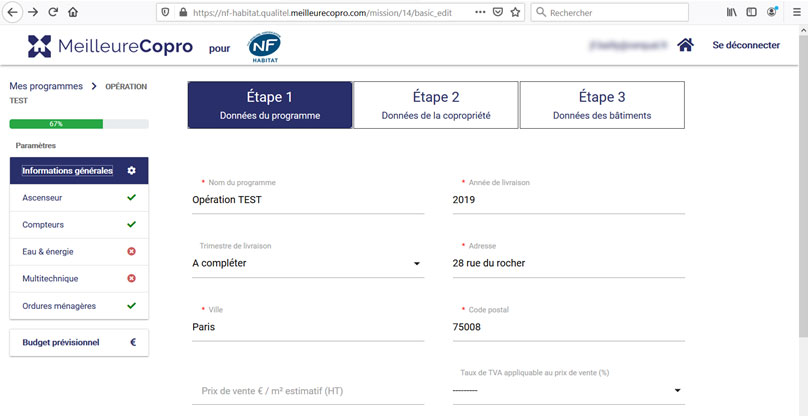The width and height of the screenshot is (808, 416).
Task: Click the 67% progress bar
Action: (79, 124)
